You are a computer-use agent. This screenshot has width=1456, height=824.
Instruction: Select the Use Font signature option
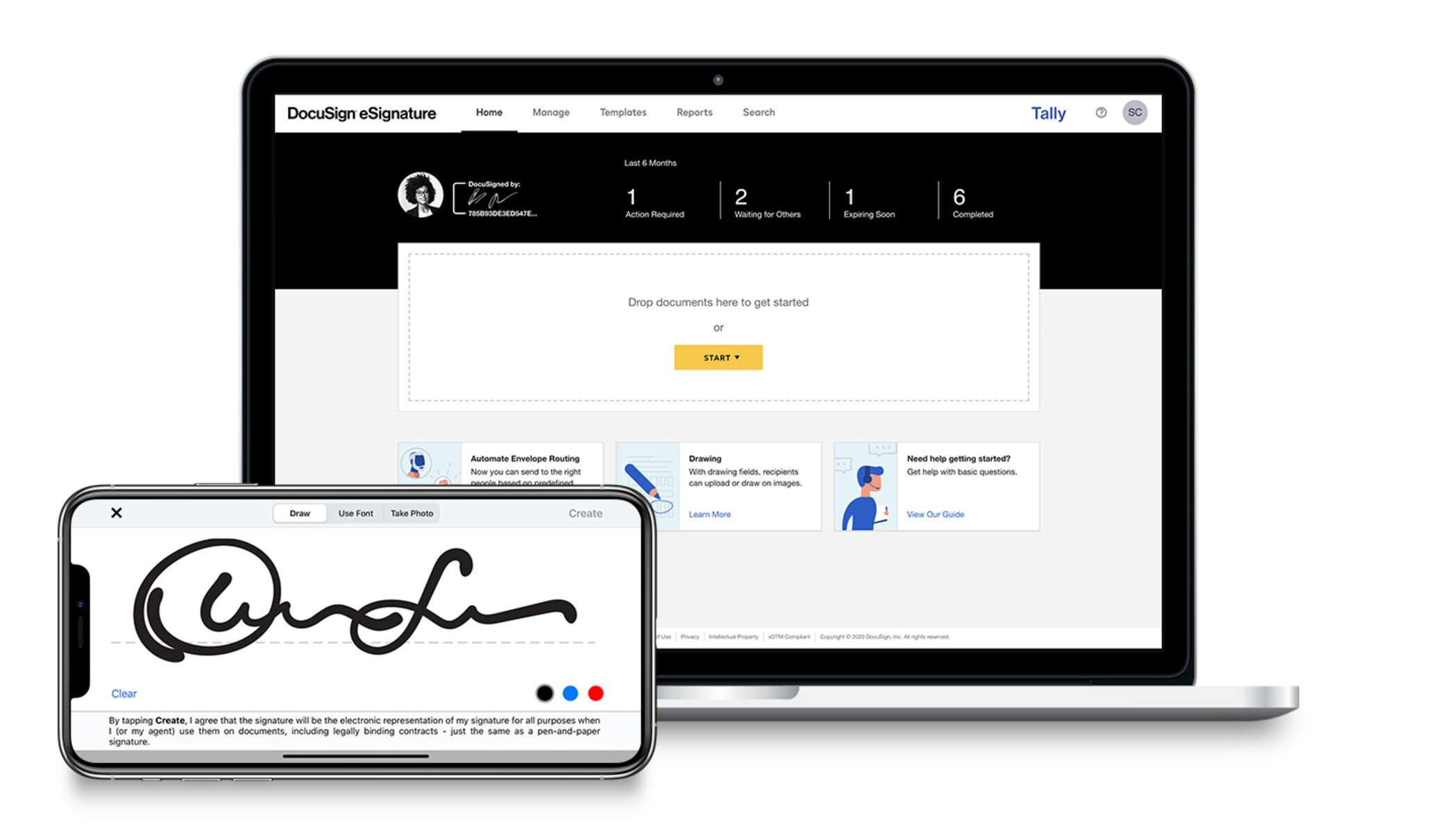coord(355,513)
